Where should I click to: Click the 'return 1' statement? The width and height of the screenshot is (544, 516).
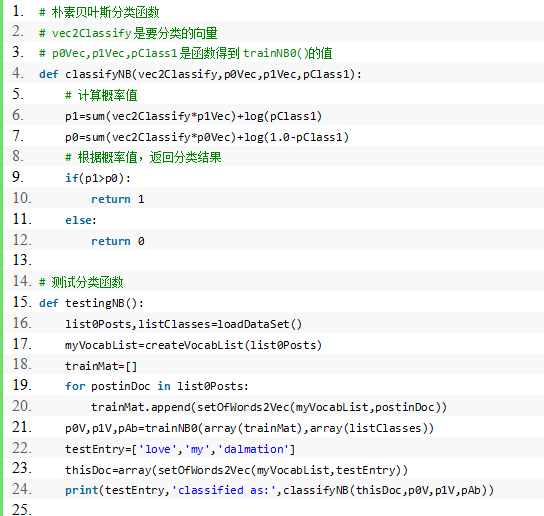tap(118, 199)
